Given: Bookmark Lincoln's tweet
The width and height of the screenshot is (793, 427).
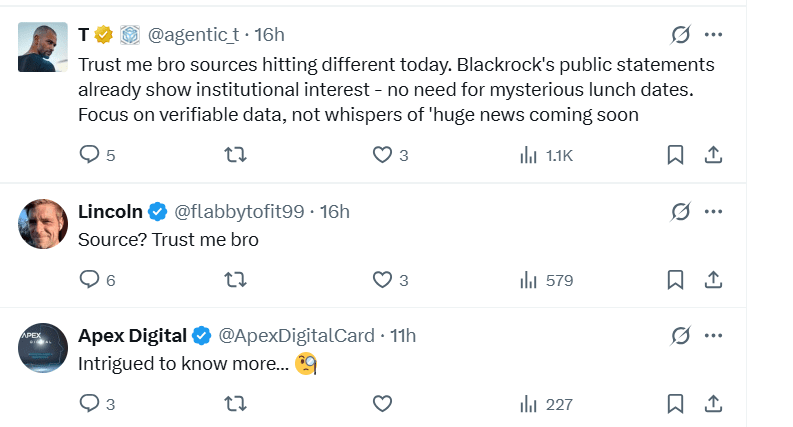Looking at the screenshot, I should (x=675, y=280).
